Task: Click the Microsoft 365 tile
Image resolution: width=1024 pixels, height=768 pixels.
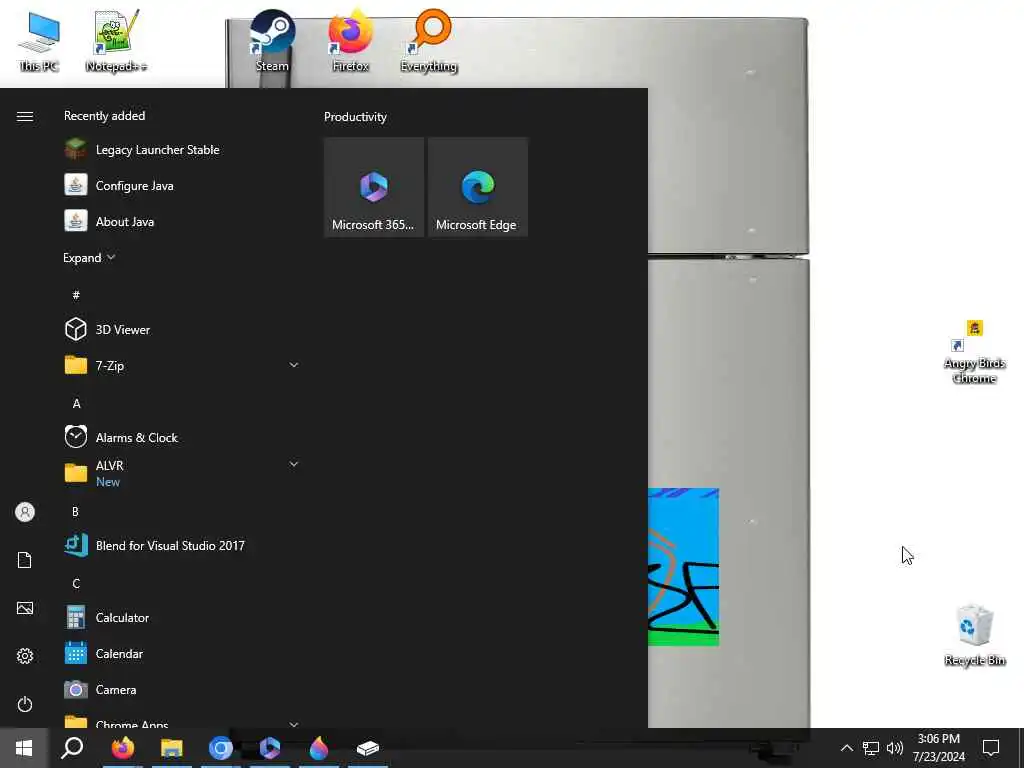Action: click(374, 187)
